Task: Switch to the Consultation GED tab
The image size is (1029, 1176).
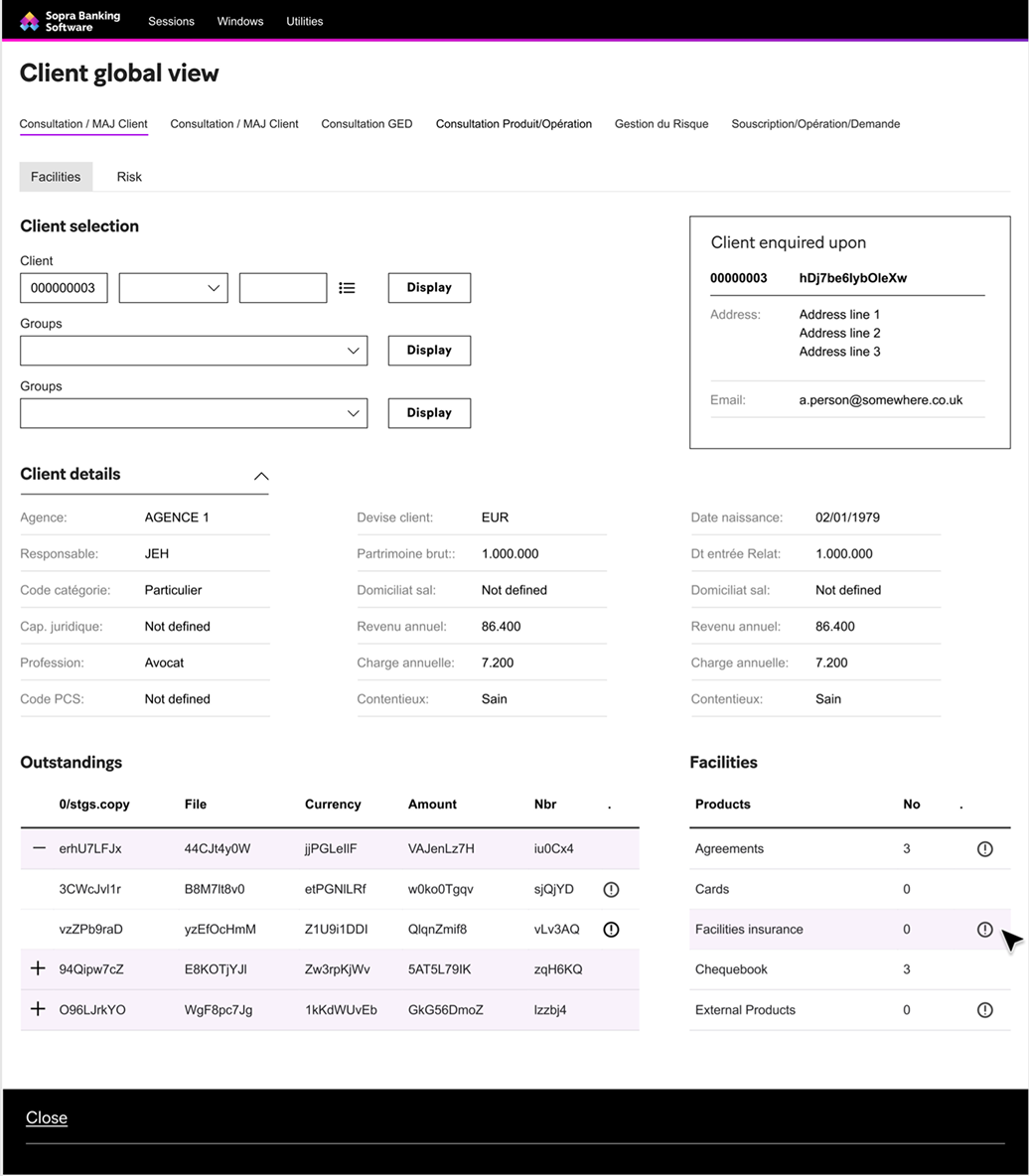Action: pos(367,124)
